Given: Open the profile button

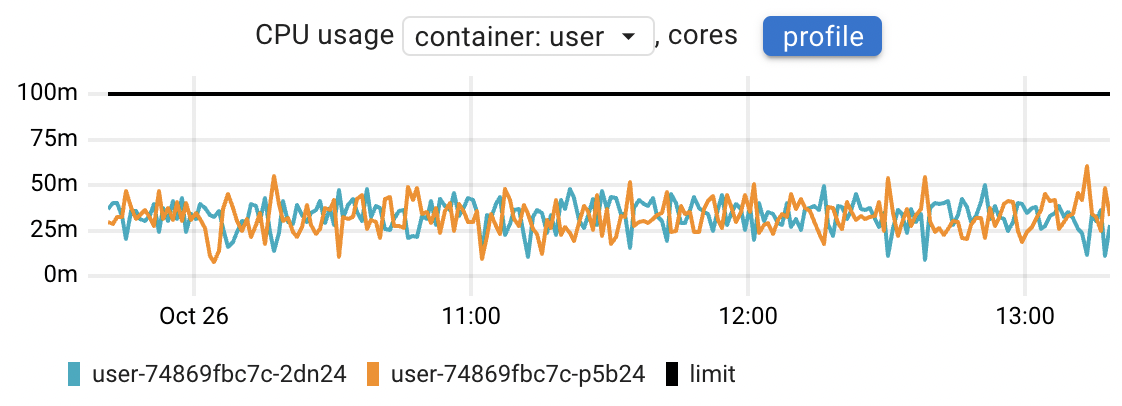Looking at the screenshot, I should [x=822, y=36].
